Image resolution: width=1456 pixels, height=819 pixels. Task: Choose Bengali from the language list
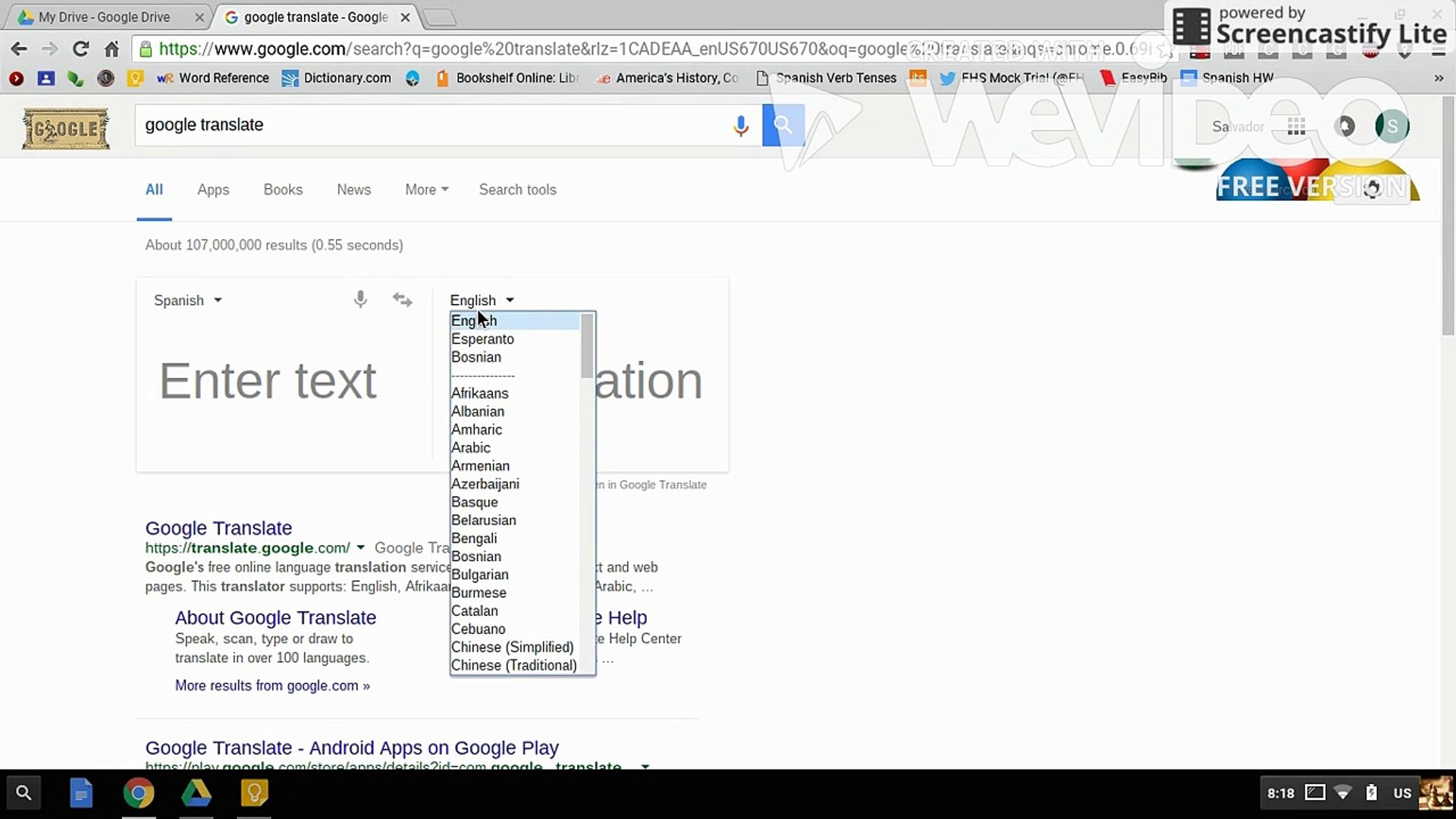pyautogui.click(x=515, y=538)
